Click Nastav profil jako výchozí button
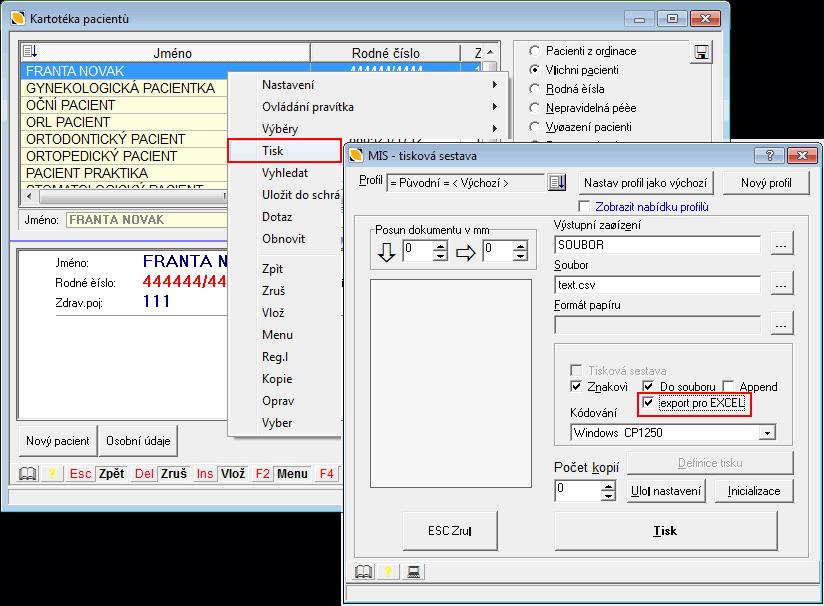Screen dimensions: 824x606 pyautogui.click(x=645, y=183)
